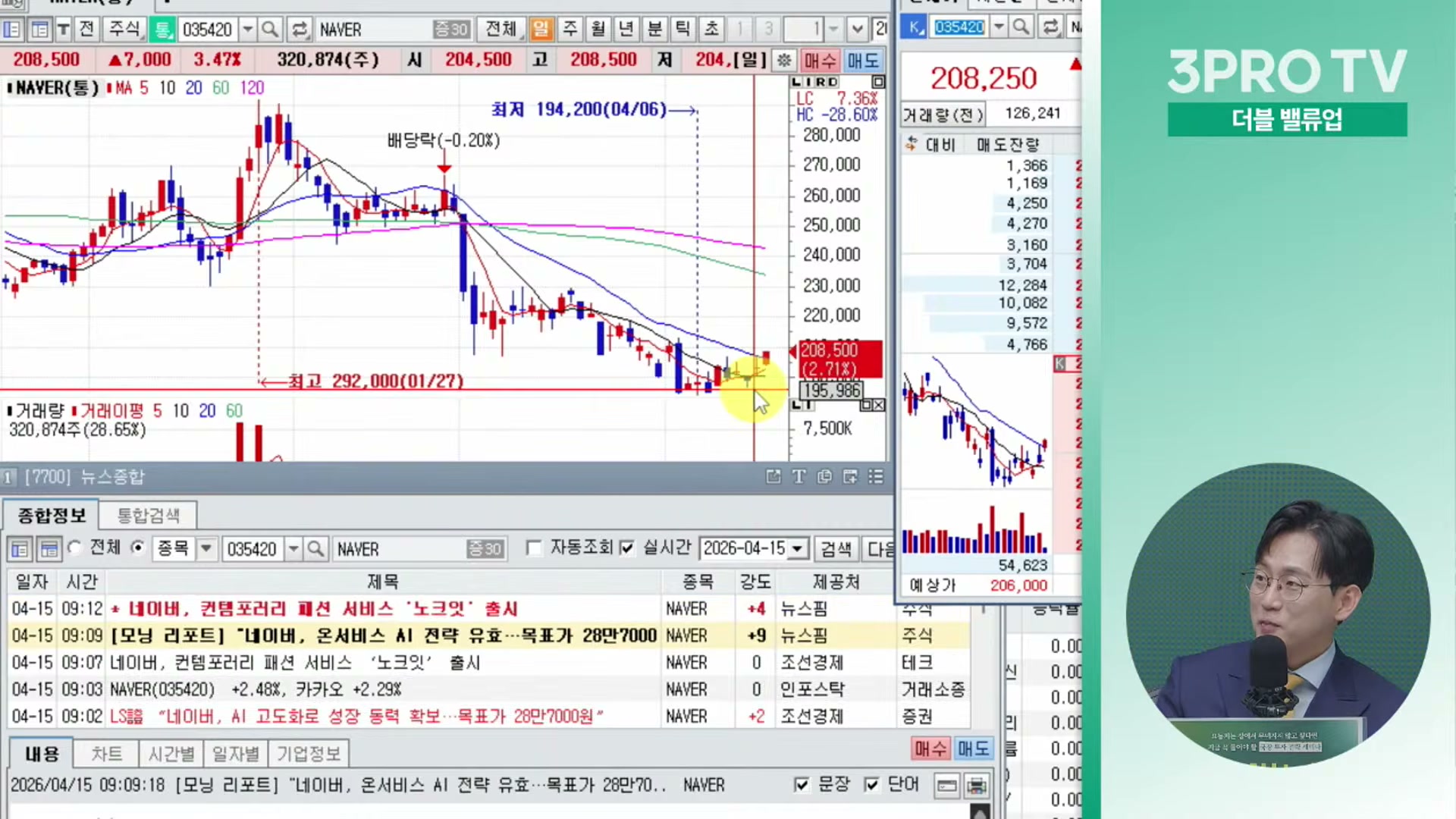
Task: Uncheck the 문장 checkbox
Action: click(x=802, y=785)
